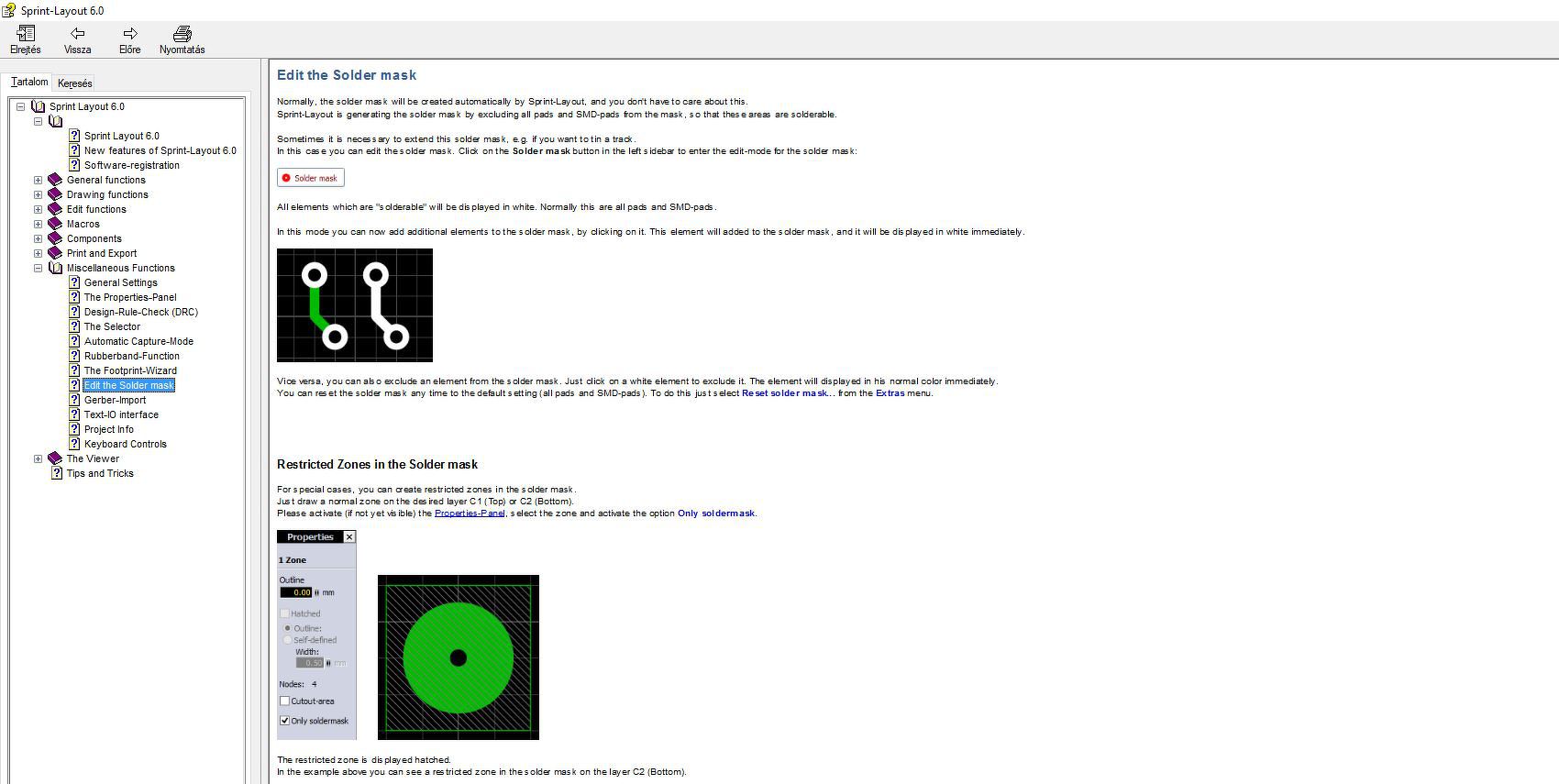The height and width of the screenshot is (784, 1559).
Task: Click the "Restricted Zones in the Solder mask" heading
Action: [x=377, y=465]
